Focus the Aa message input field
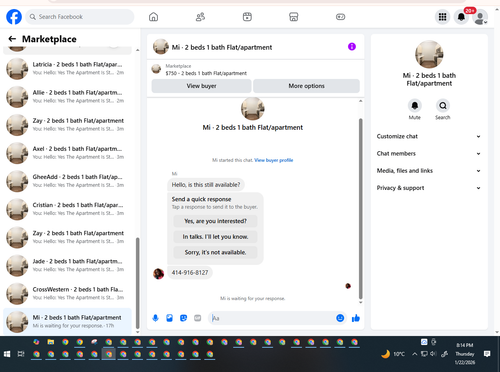 point(272,318)
